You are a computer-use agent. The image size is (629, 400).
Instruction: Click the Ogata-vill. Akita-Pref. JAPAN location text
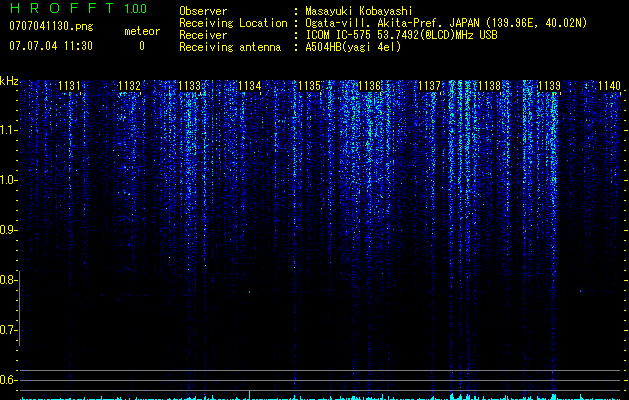446,23
